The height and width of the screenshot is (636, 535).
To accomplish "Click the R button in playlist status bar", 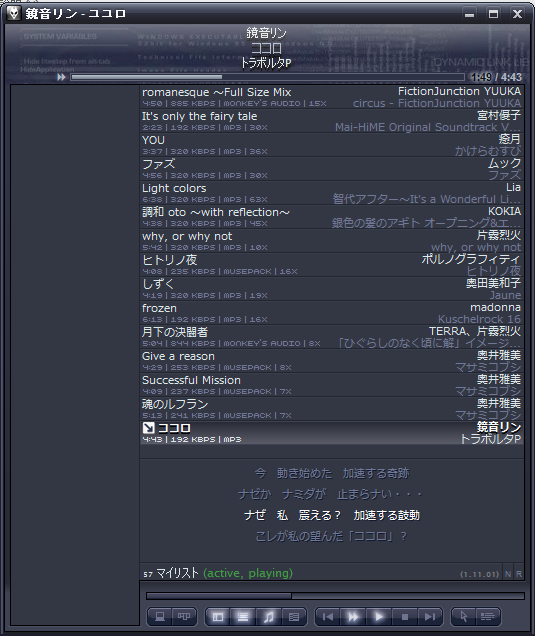I will tap(519, 574).
